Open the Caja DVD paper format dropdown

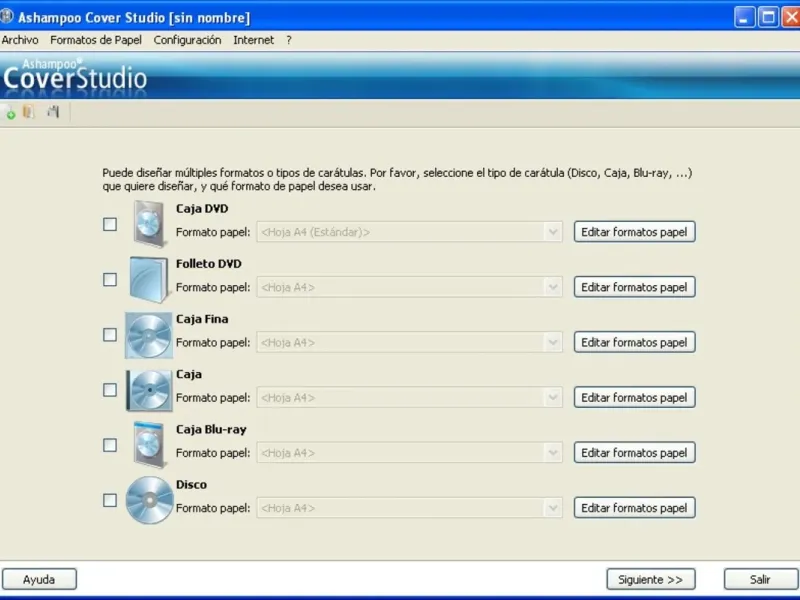pyautogui.click(x=409, y=232)
